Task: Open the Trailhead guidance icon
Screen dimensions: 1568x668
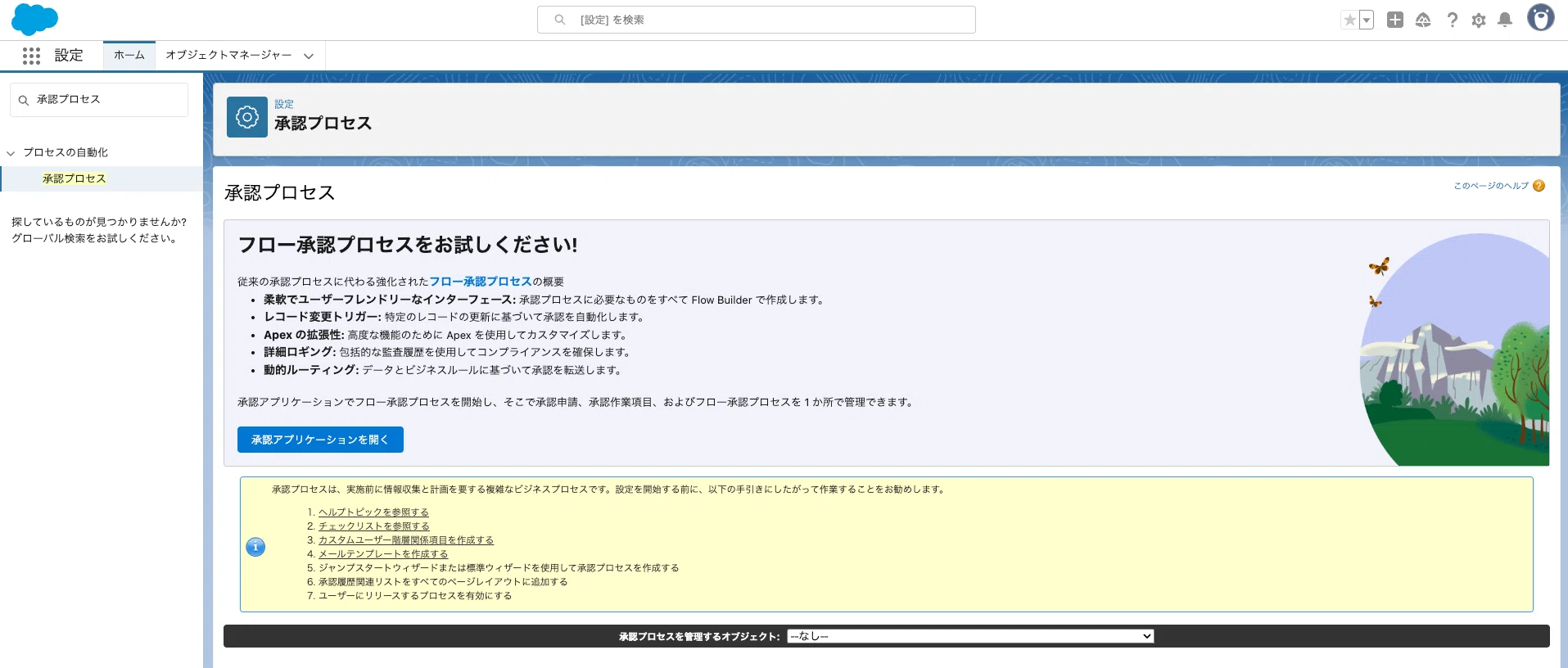Action: pos(1423,20)
